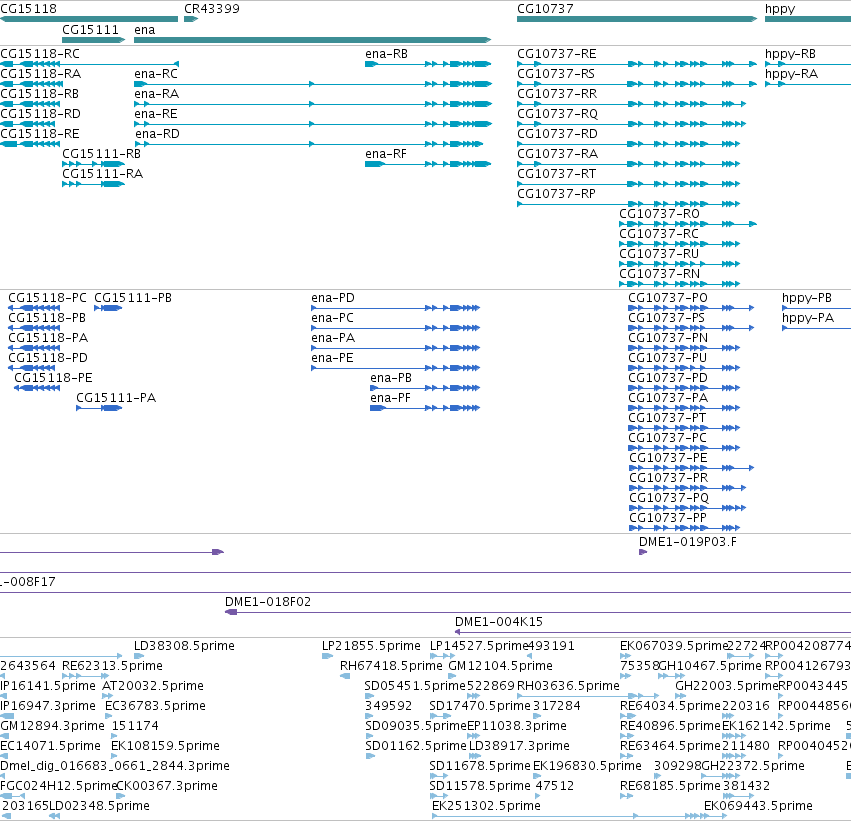This screenshot has height=821, width=851.
Task: Open CG15111-RB transcript label
Action: click(x=101, y=154)
